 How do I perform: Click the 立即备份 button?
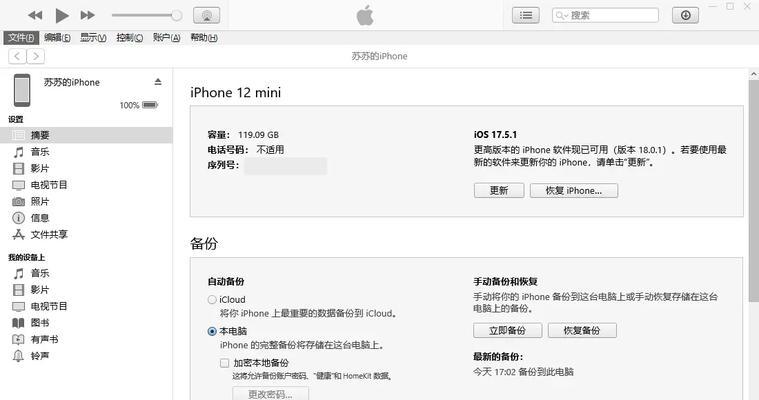point(507,330)
